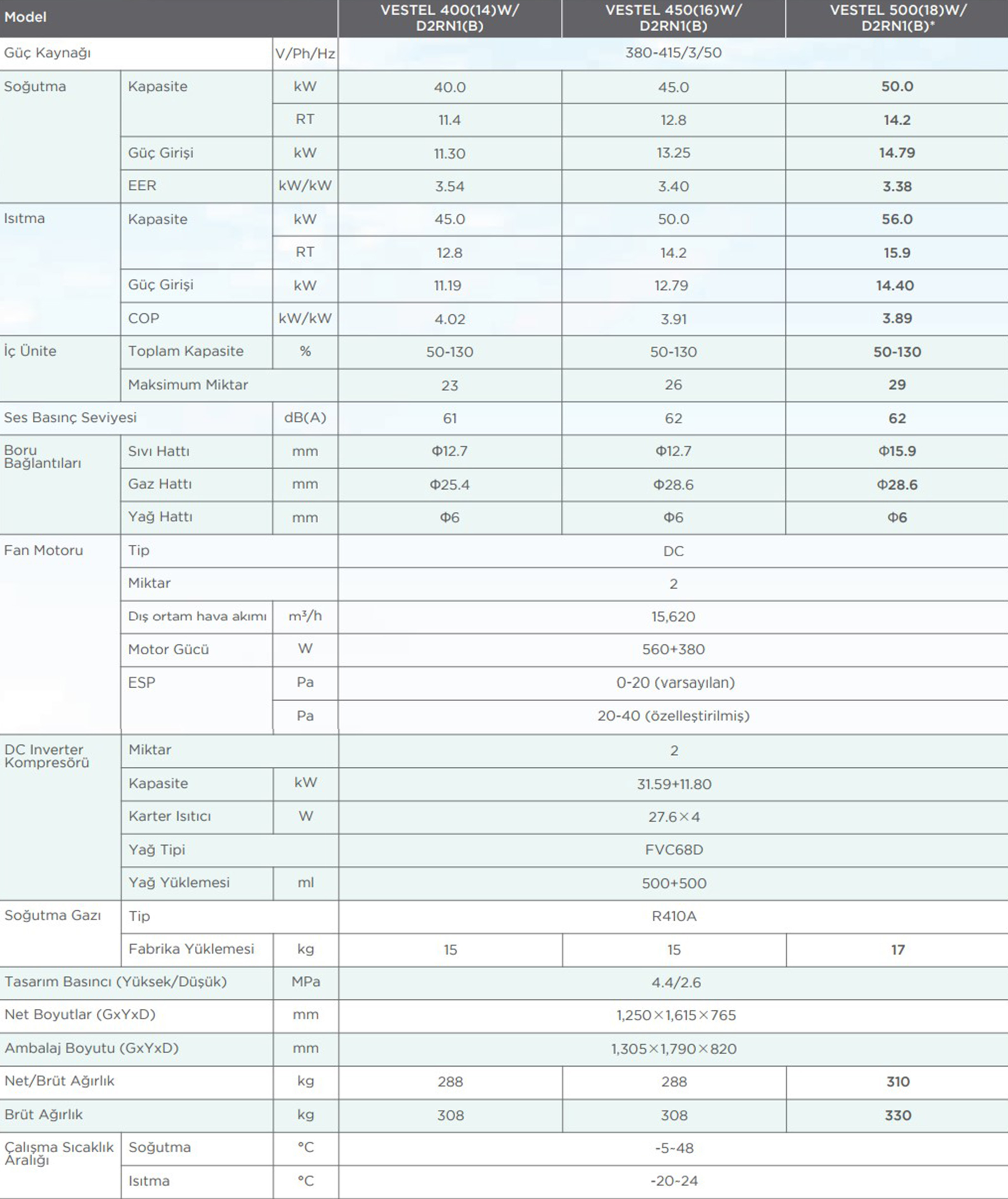This screenshot has height=1199, width=1008.
Task: Select the '3.54' EER value
Action: [450, 186]
